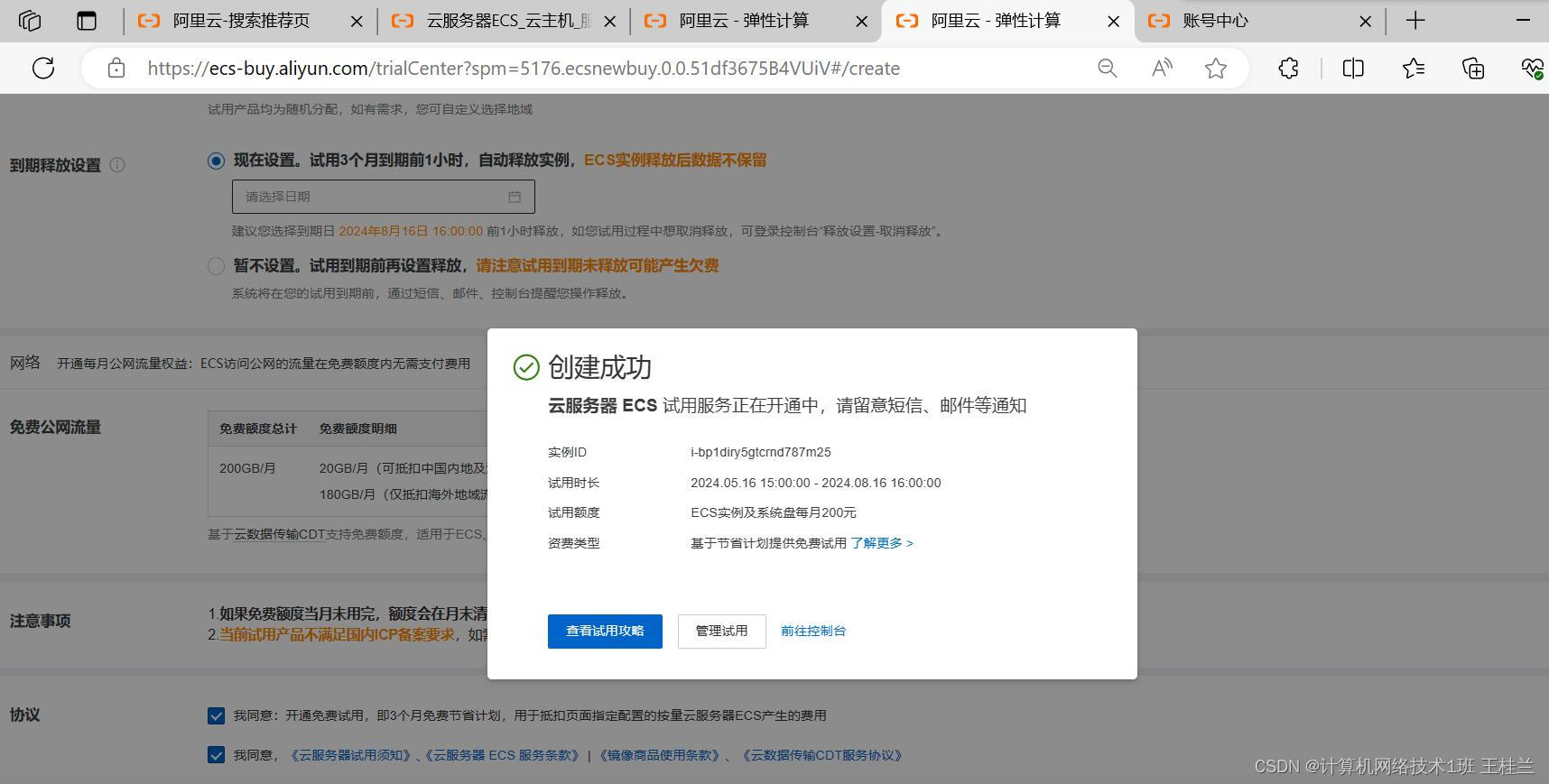Open the browser extensions puzzle icon
1549x784 pixels.
click(1289, 68)
